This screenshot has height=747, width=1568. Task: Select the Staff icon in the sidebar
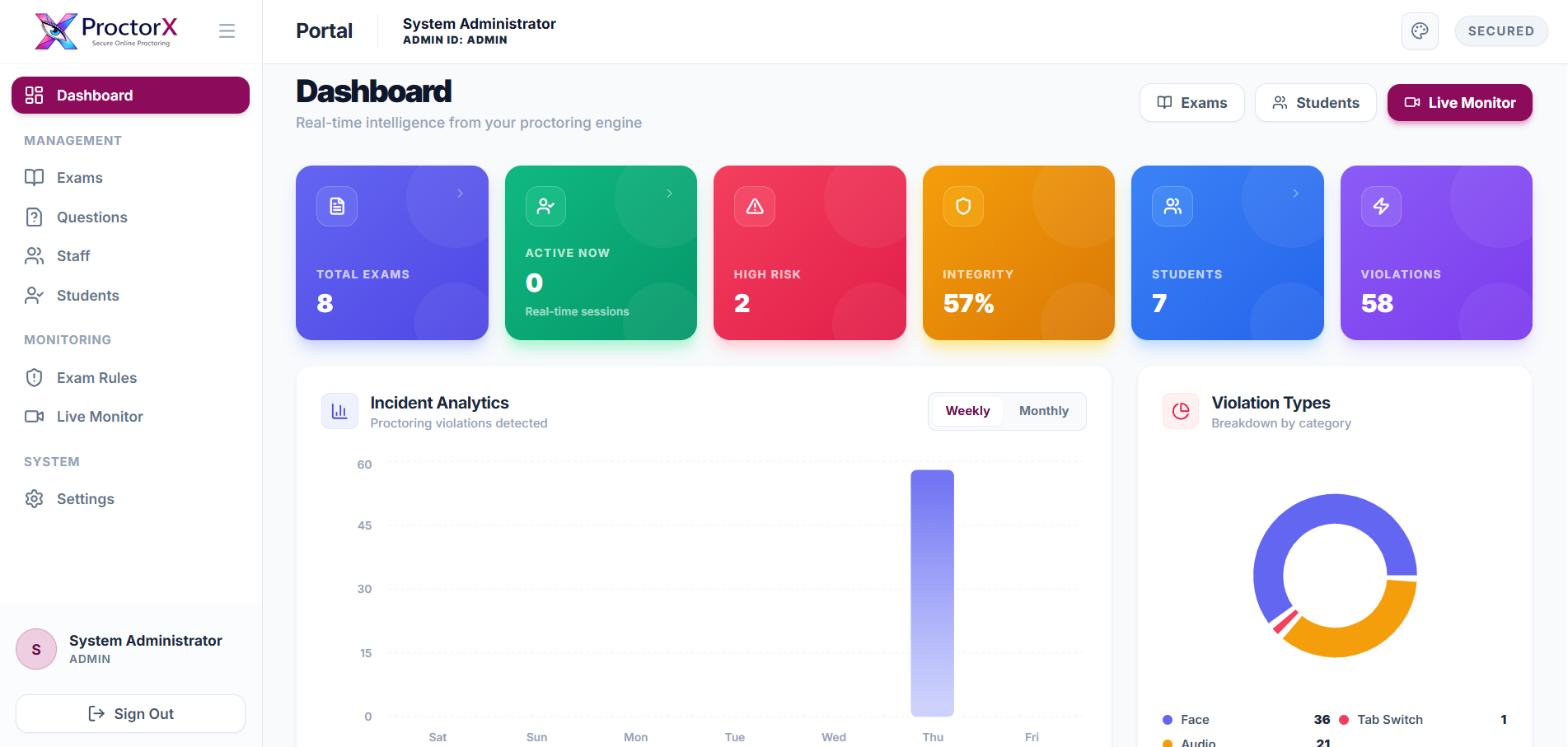click(34, 255)
